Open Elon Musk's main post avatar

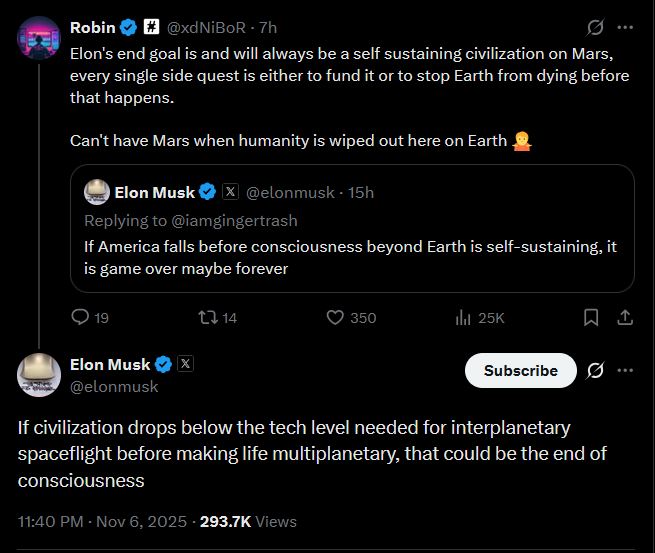coord(40,375)
